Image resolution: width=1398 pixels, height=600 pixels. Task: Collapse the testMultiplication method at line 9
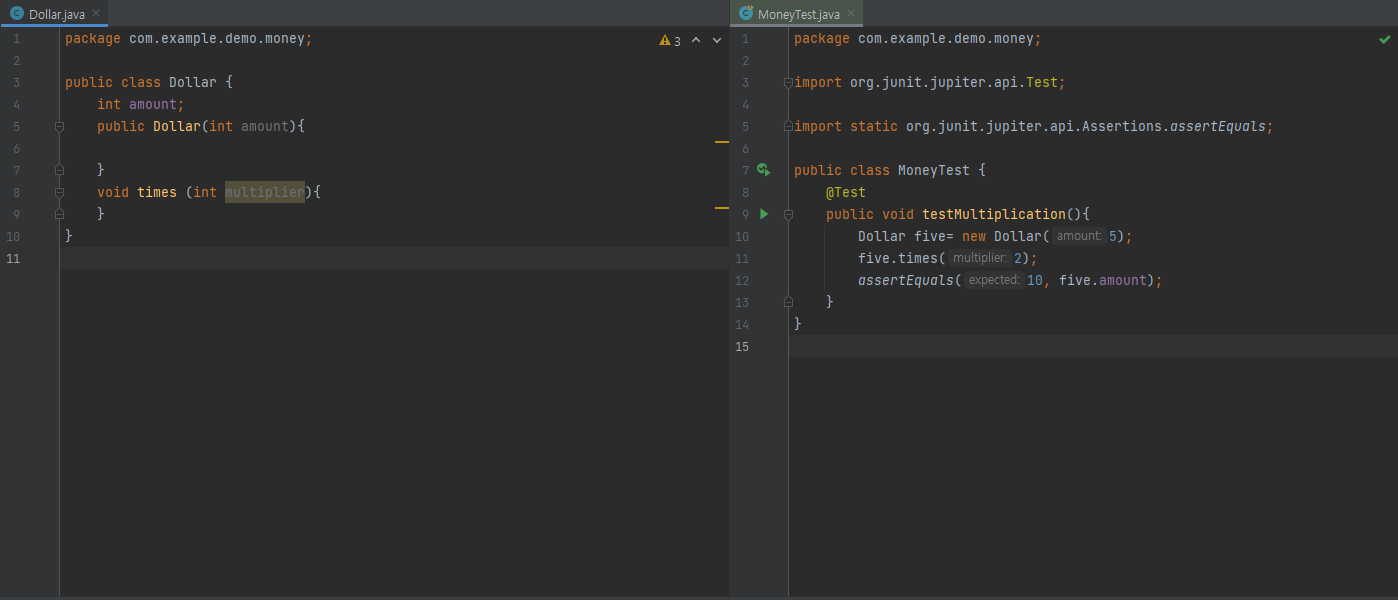[x=788, y=214]
